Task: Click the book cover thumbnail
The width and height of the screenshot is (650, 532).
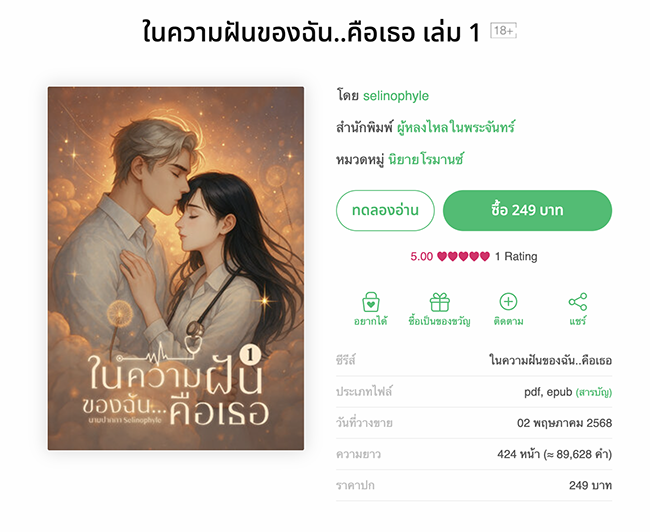Action: click(176, 268)
